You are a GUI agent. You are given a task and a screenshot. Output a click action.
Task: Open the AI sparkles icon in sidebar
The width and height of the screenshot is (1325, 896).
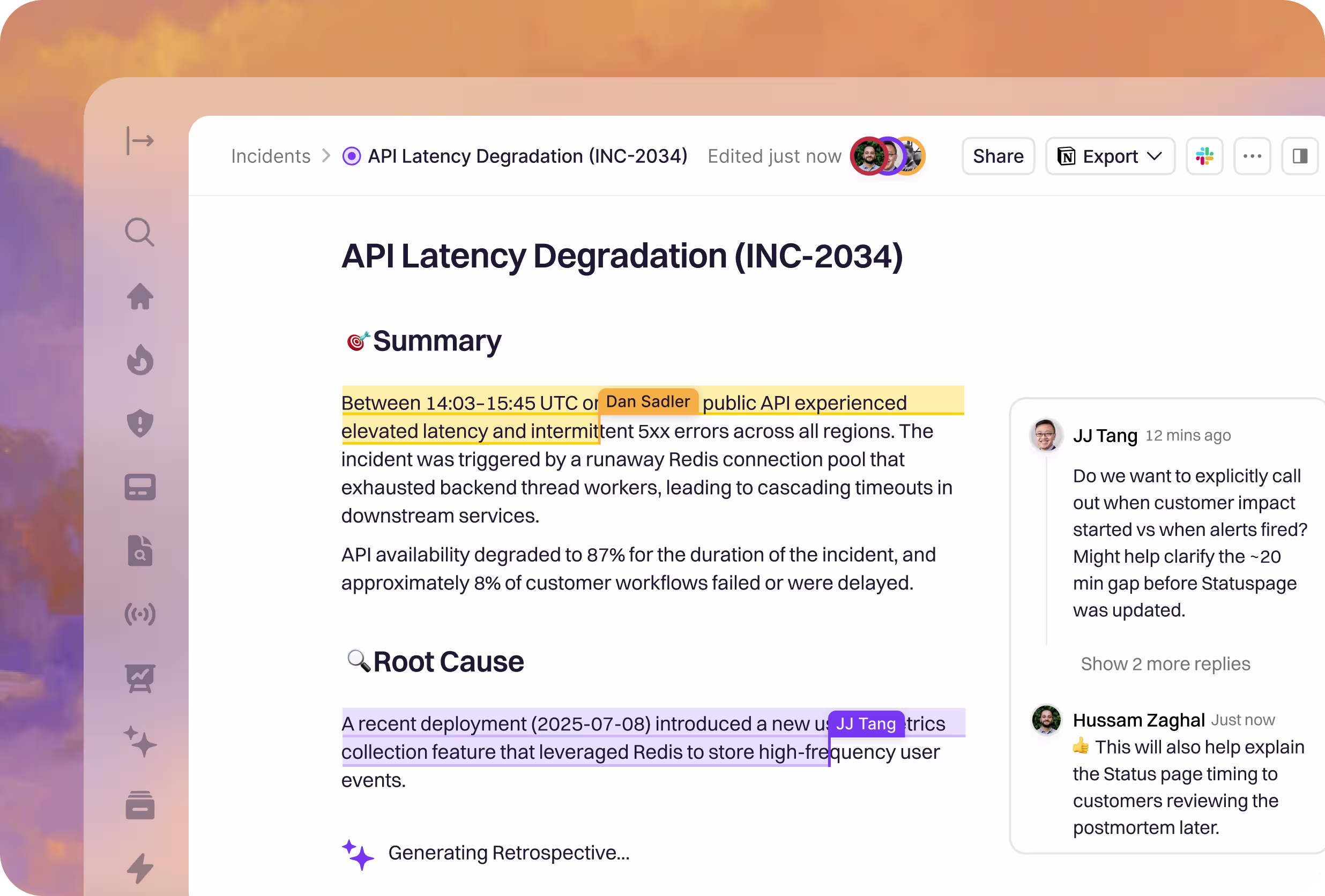click(x=140, y=742)
